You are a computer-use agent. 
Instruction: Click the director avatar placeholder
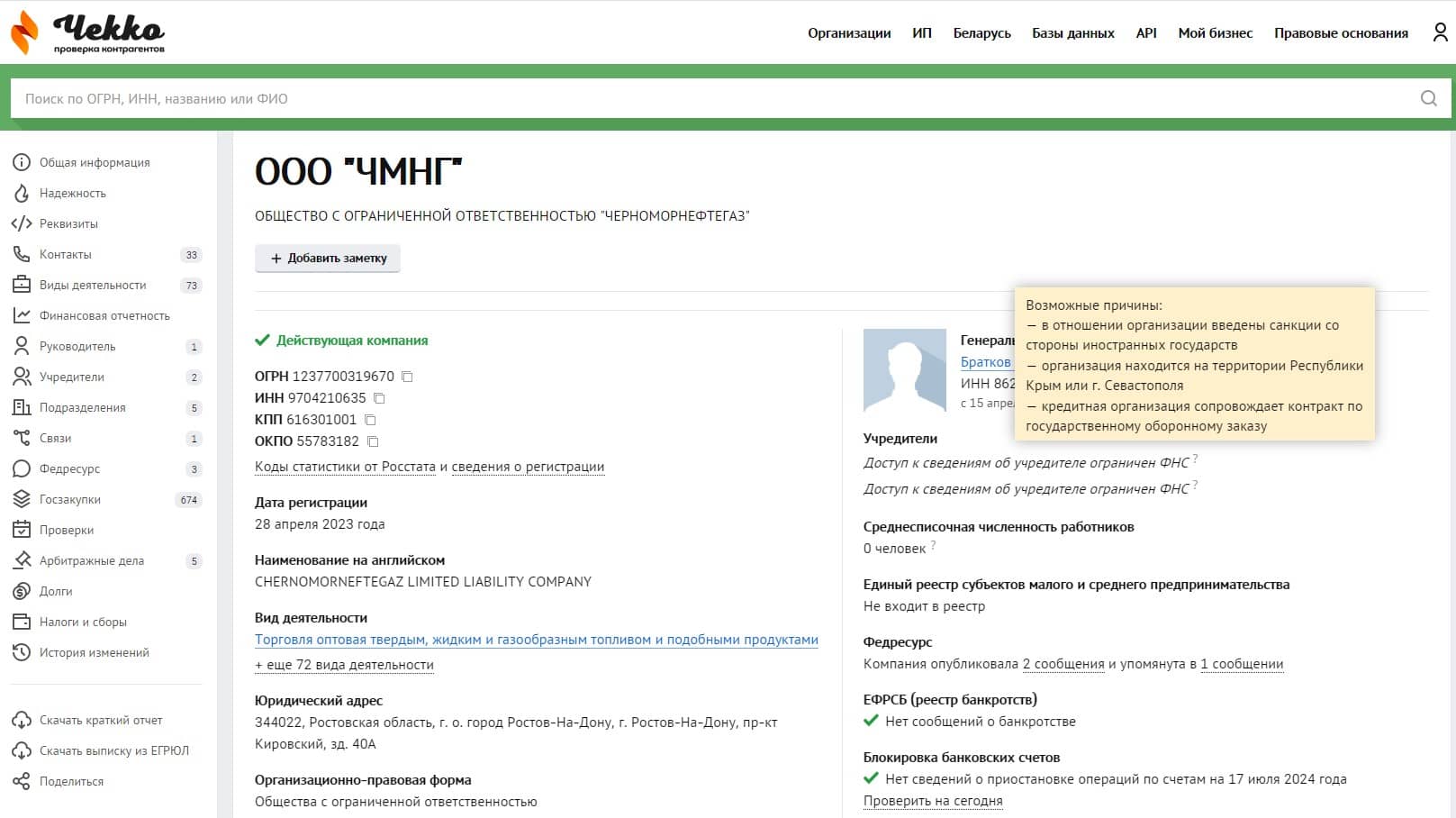click(x=905, y=370)
